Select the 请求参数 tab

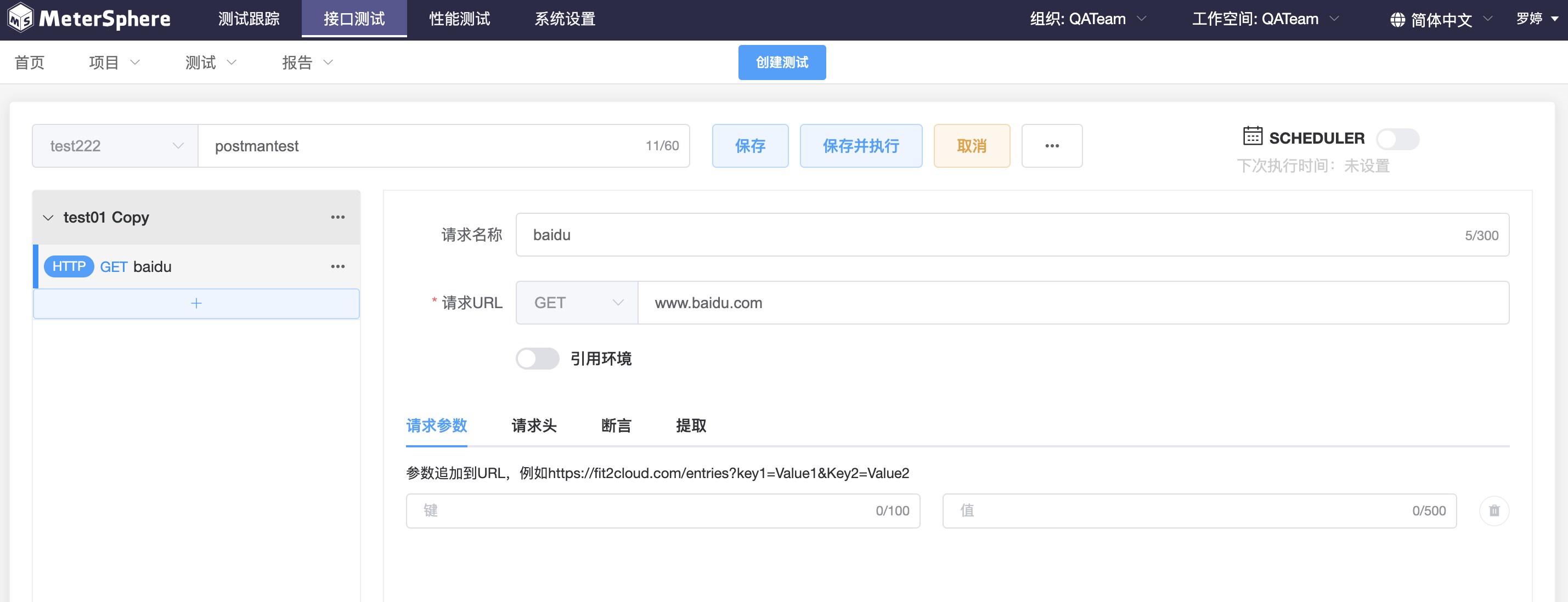click(x=436, y=425)
